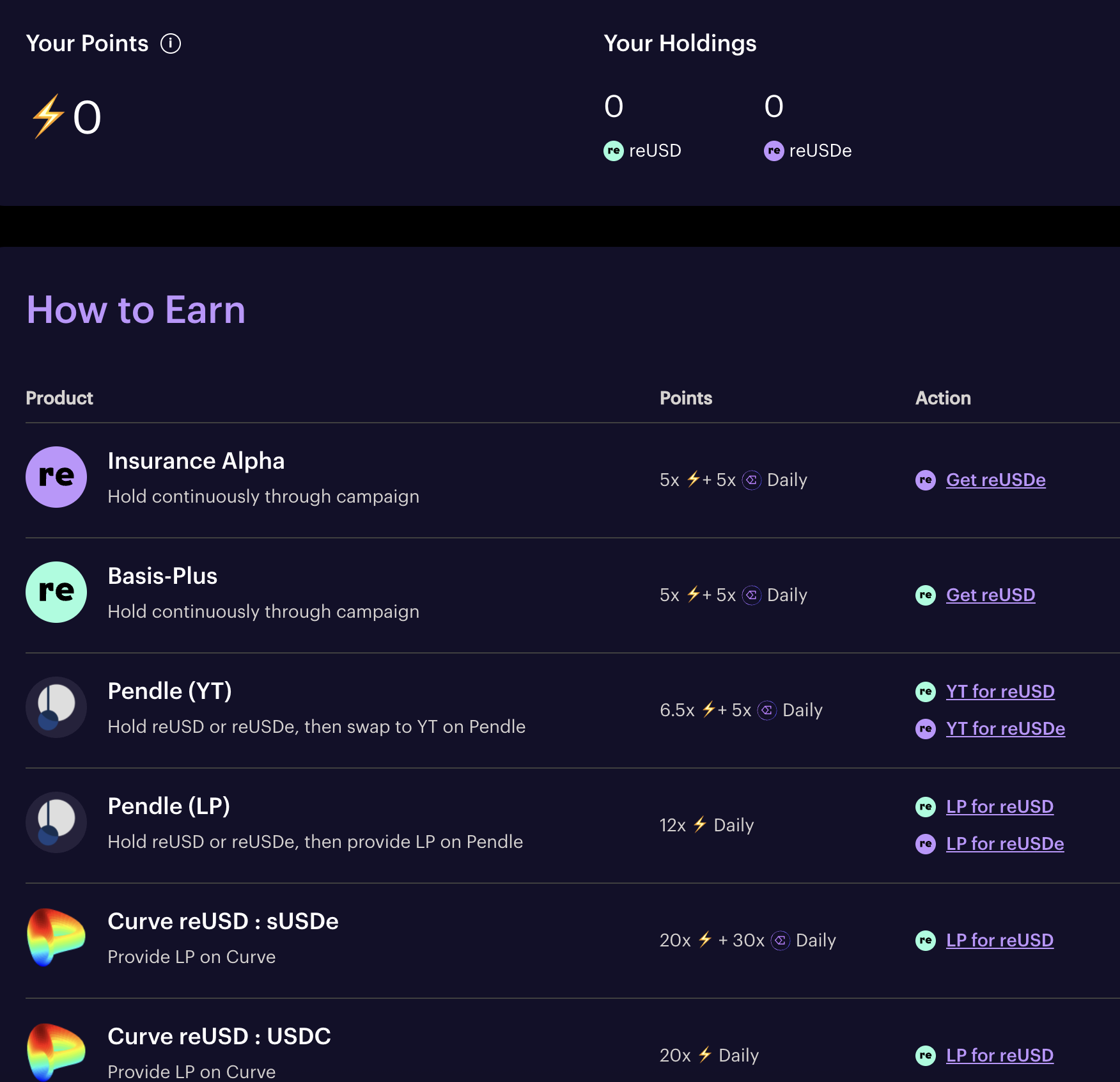
Task: Open Pendle LP for reUSD link
Action: [x=999, y=806]
